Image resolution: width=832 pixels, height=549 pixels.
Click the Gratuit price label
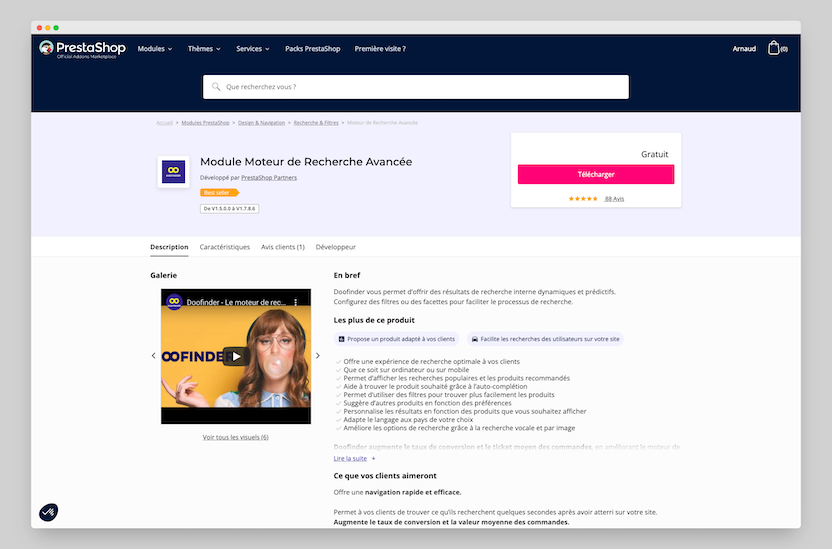654,154
